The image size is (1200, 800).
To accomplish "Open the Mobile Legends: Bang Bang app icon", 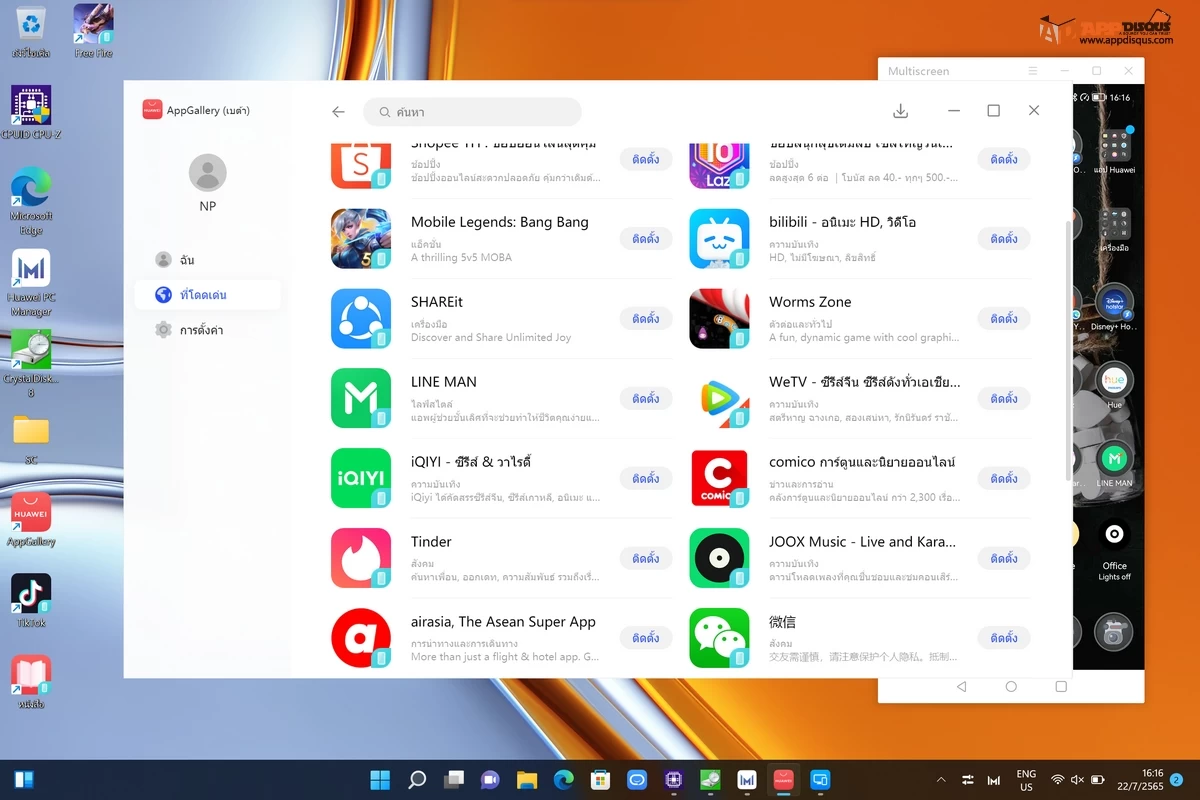I will pyautogui.click(x=361, y=239).
